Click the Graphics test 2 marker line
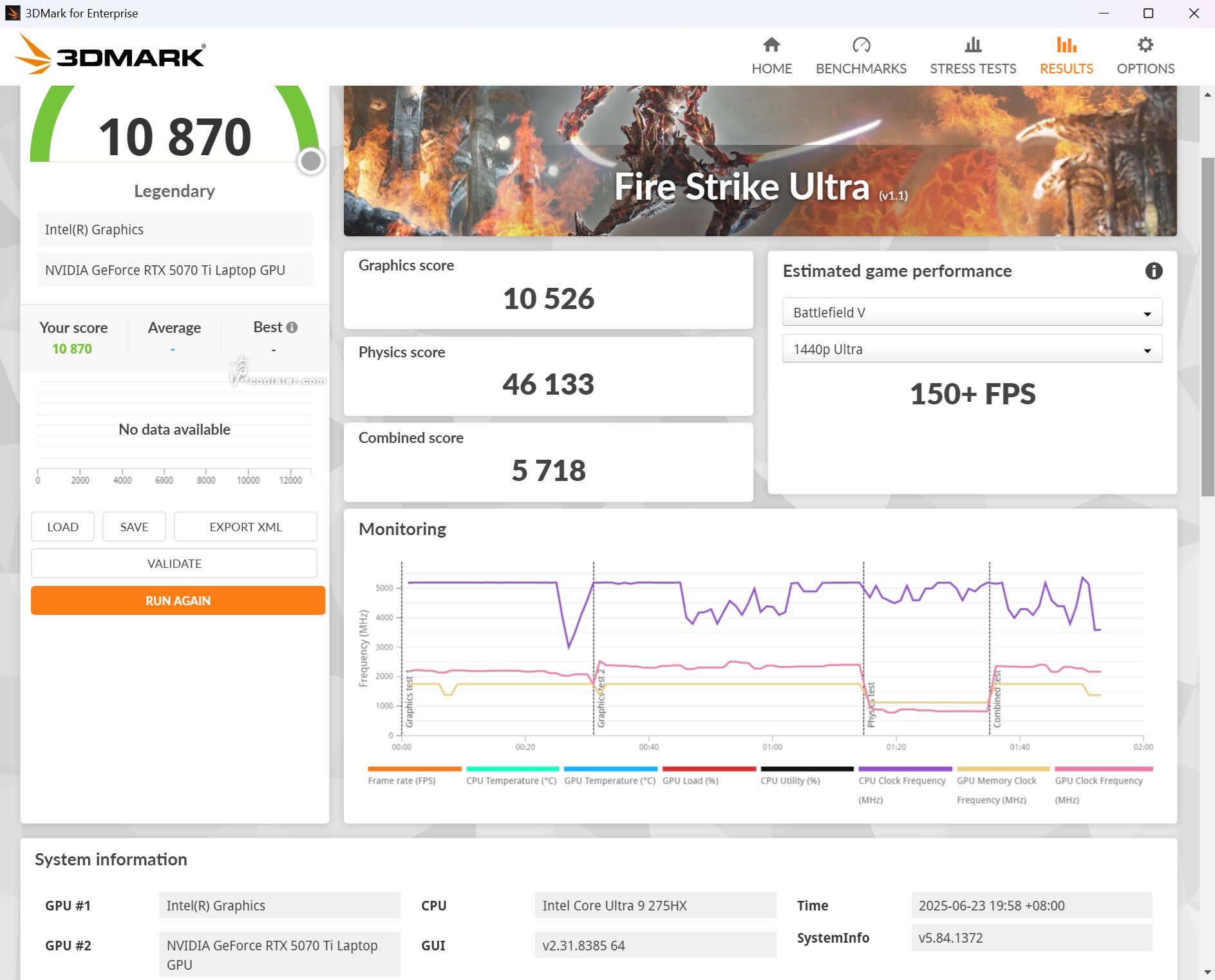This screenshot has height=980, width=1215. [x=594, y=648]
